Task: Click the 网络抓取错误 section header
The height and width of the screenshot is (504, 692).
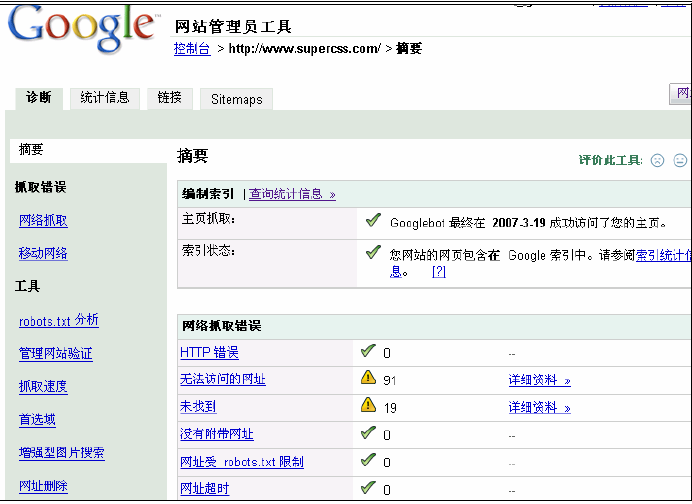Action: 222,326
